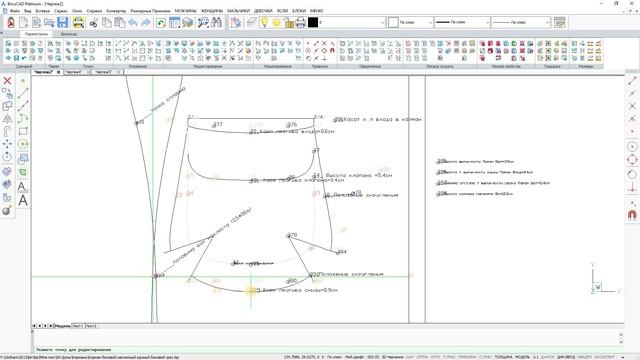Click the printer icon next to the padlock
Screen dimensions: 640x360
click(300, 22)
